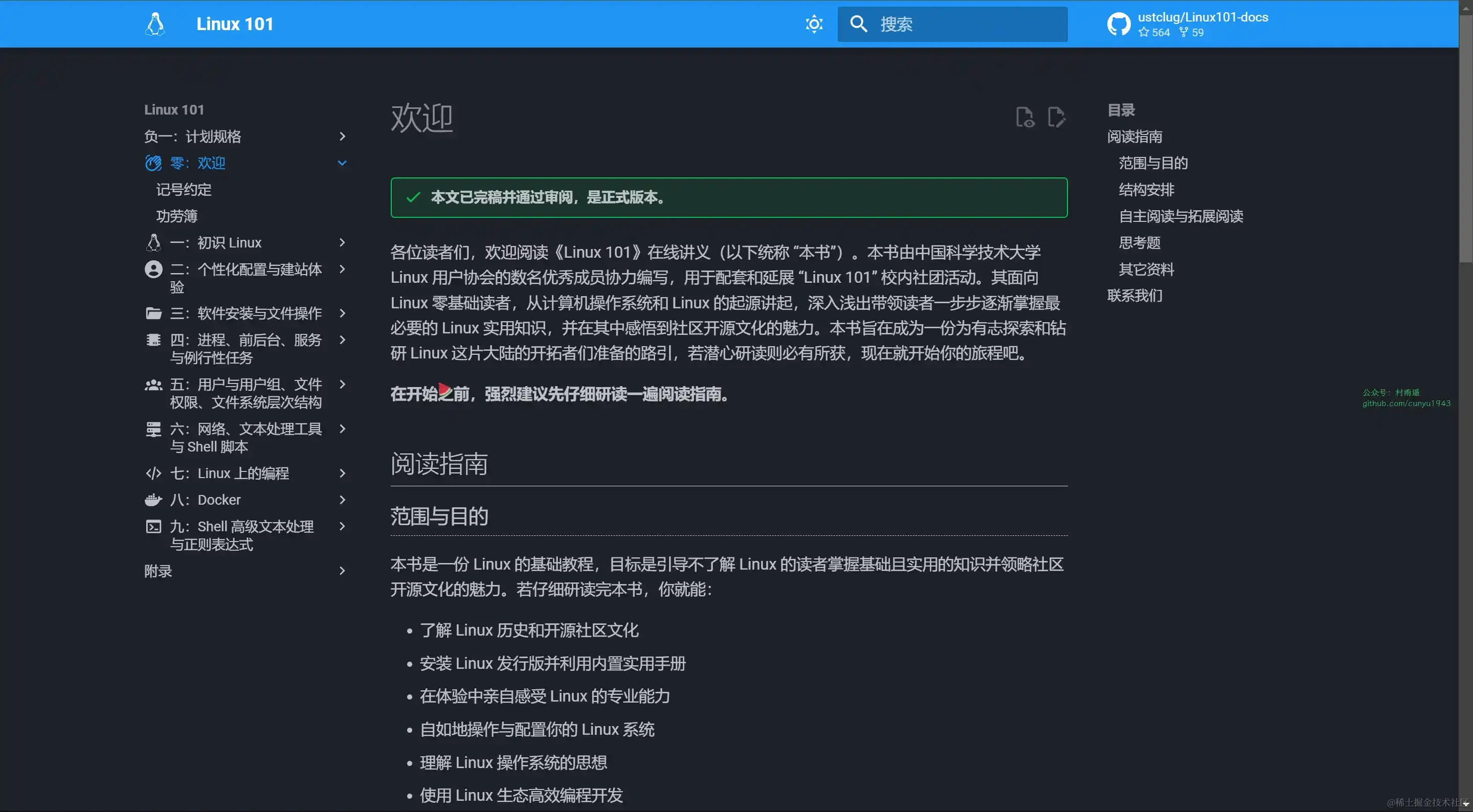Expand the 五：用户与用户组 chevron
Screen dimensions: 1473x812
(x=342, y=385)
